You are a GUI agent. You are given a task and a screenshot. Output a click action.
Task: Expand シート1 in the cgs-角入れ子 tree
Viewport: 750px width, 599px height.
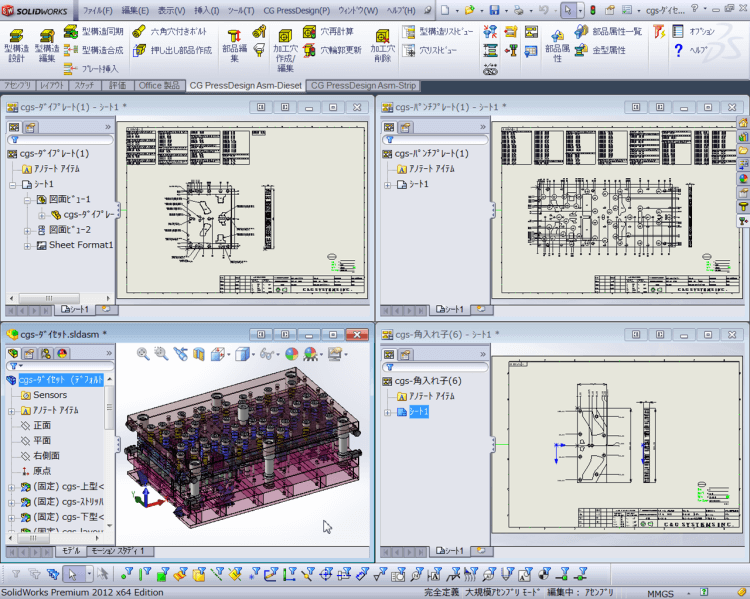pos(388,412)
